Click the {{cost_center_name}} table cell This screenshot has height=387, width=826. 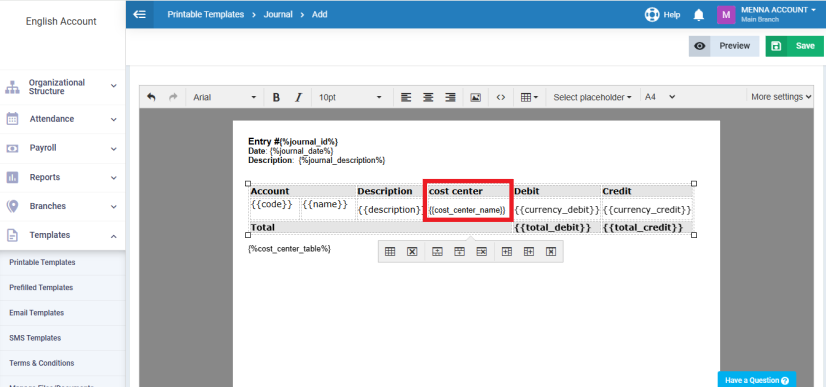point(467,210)
